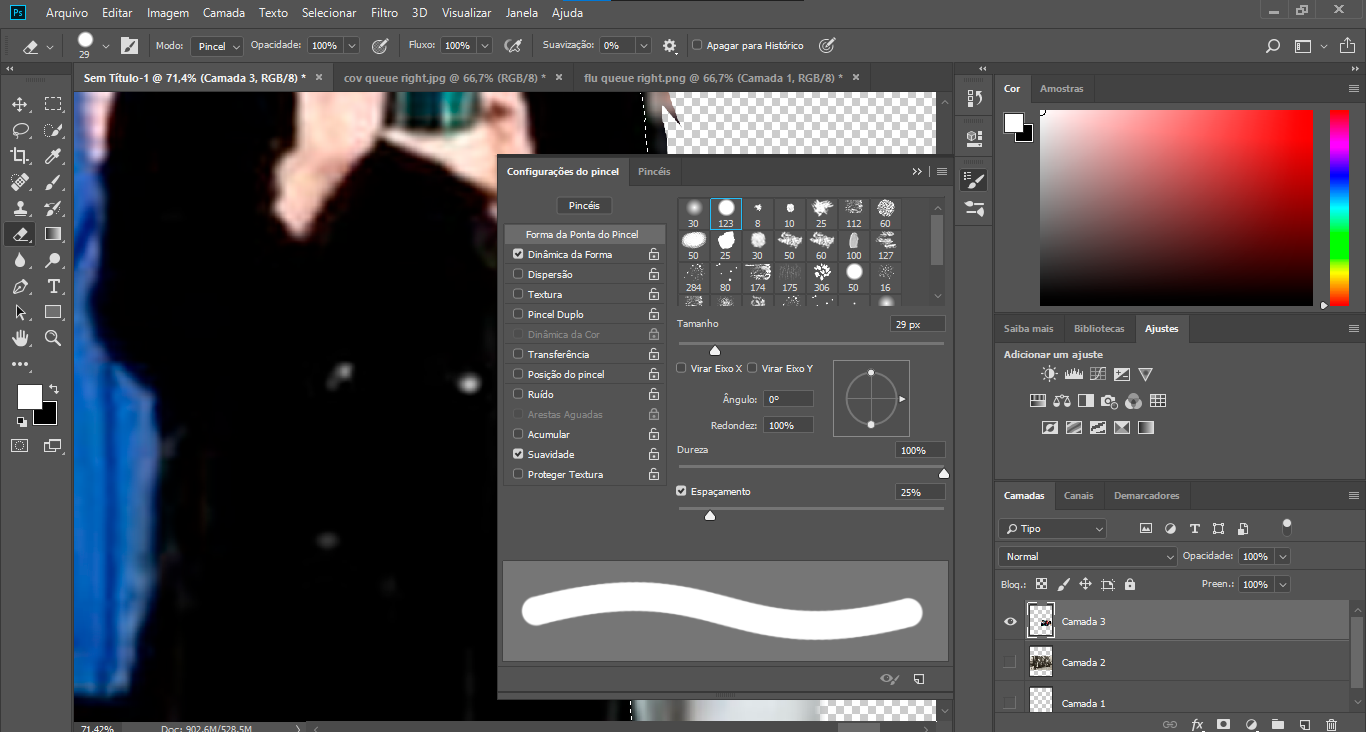Open the Normal blend mode dropdown

pyautogui.click(x=1087, y=555)
